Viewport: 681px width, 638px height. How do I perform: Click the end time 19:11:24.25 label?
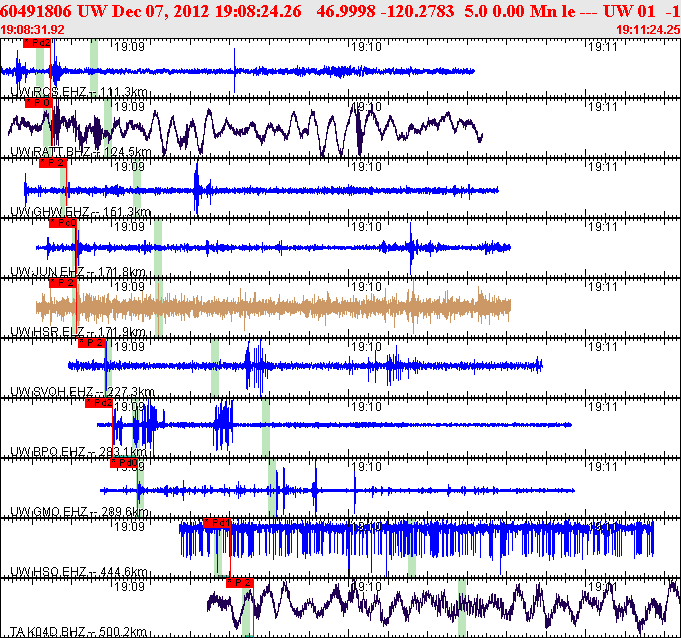click(648, 30)
